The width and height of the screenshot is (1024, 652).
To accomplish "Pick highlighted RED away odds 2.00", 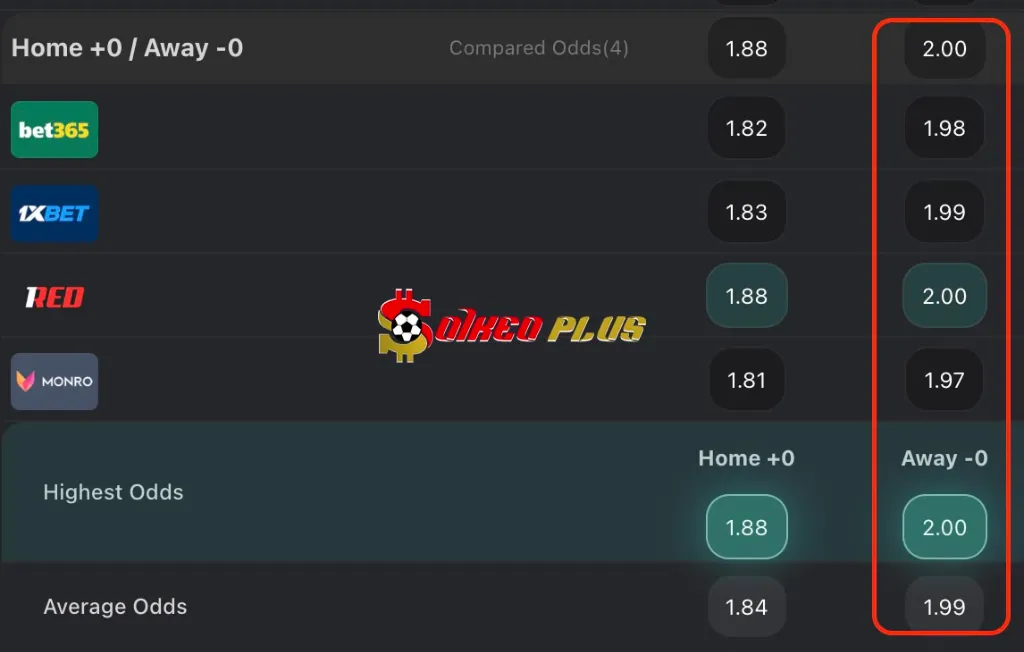I will pos(944,297).
